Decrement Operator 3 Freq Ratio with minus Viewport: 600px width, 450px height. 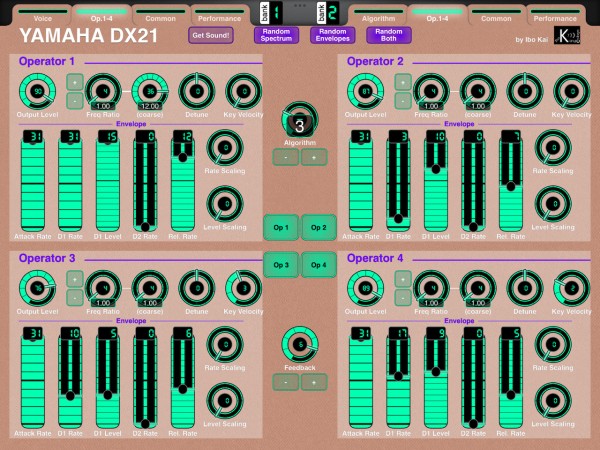point(75,298)
